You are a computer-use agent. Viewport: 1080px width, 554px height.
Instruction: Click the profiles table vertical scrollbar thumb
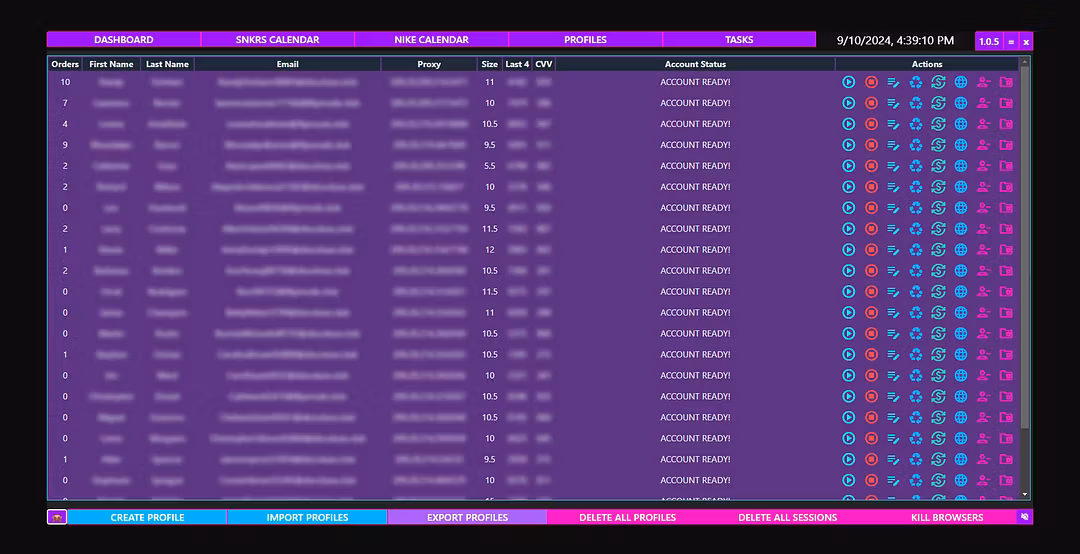[x=1025, y=247]
